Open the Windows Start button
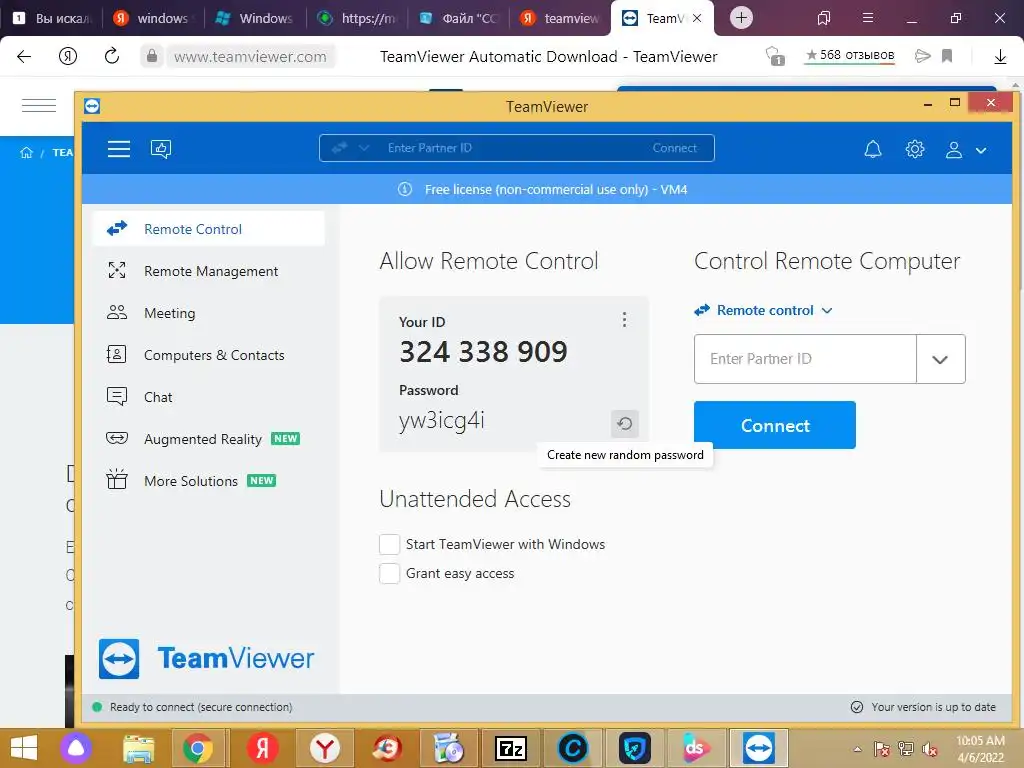Viewport: 1024px width, 768px height. [x=24, y=748]
